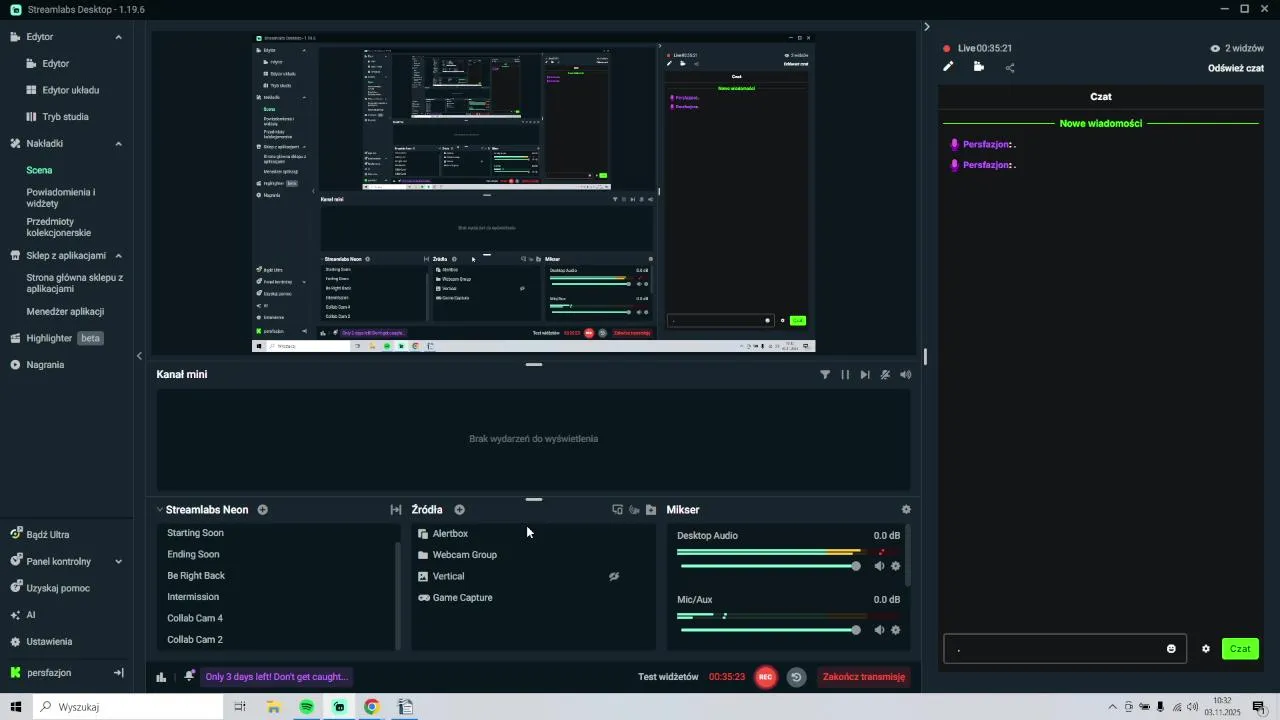Open Ustawienia settings
The width and height of the screenshot is (1280, 720).
(x=49, y=642)
